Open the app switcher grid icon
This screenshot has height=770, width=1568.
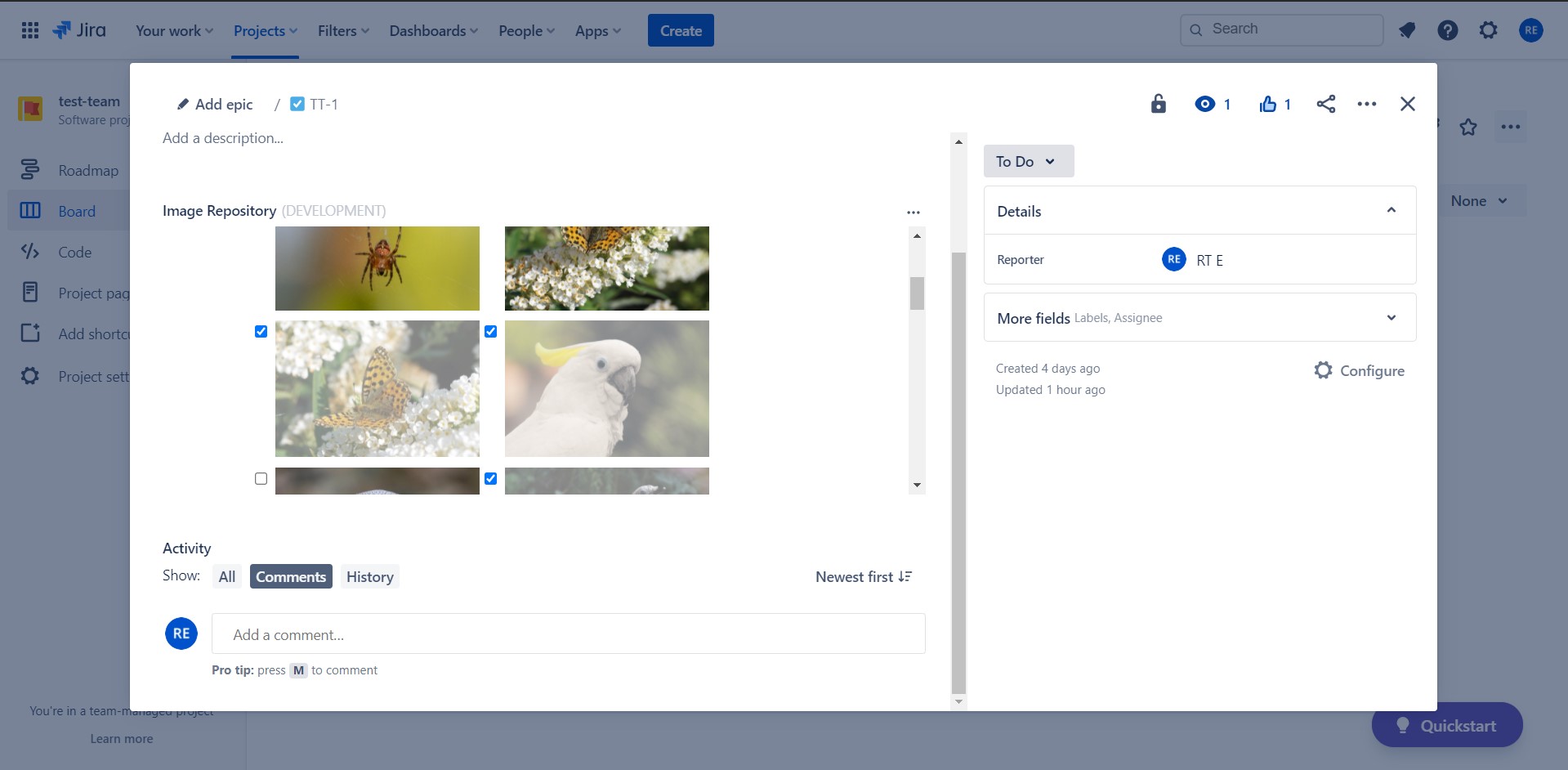[30, 30]
